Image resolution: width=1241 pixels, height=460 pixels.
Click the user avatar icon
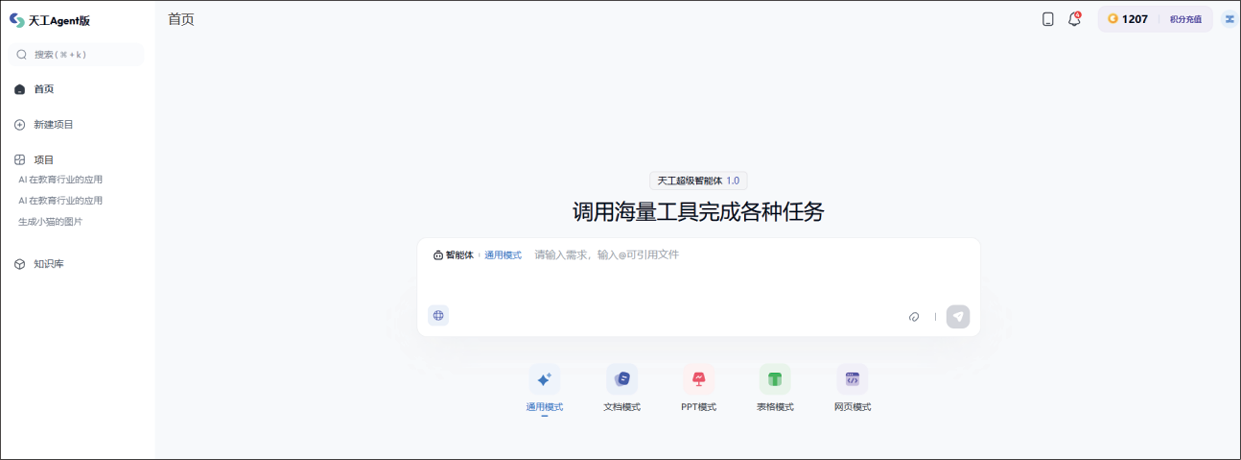coord(1229,19)
